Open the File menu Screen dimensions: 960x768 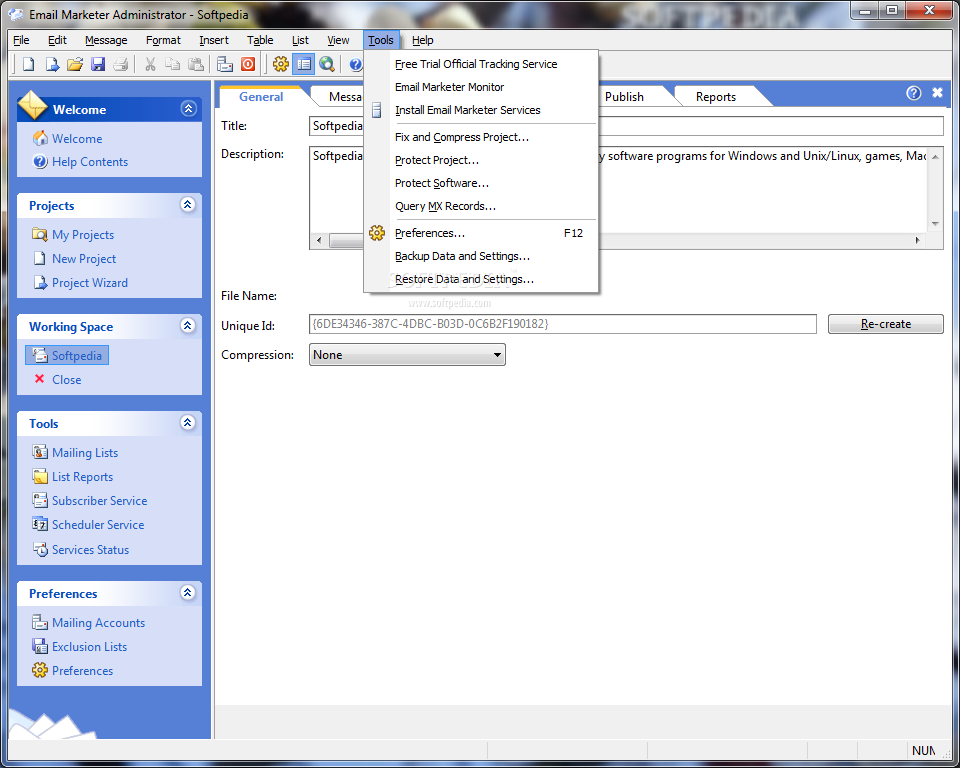pos(21,40)
